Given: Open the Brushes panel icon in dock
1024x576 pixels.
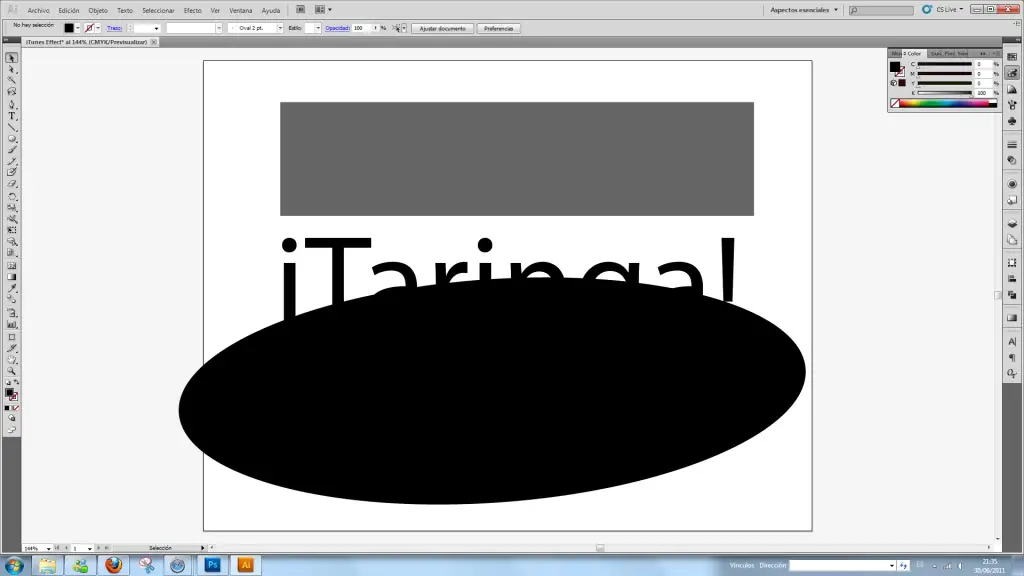Looking at the screenshot, I should click(1012, 105).
